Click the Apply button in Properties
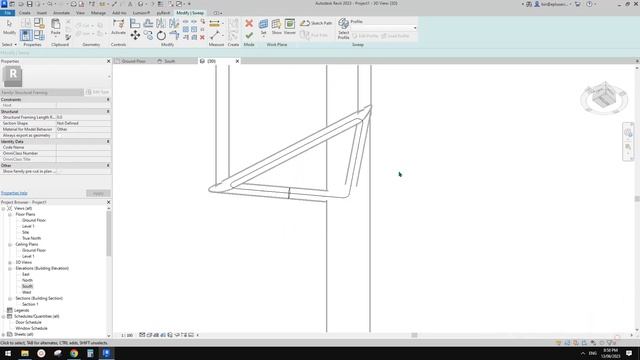 pos(98,193)
